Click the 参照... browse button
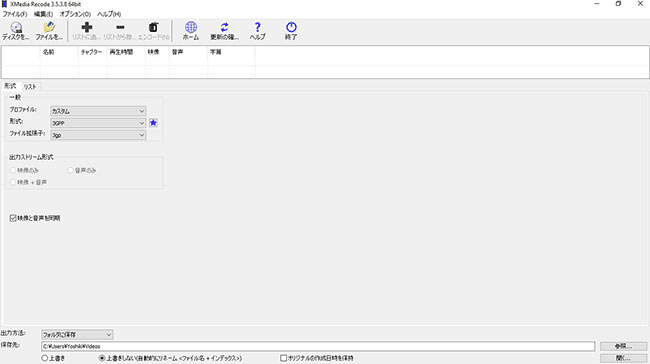 (x=623, y=346)
